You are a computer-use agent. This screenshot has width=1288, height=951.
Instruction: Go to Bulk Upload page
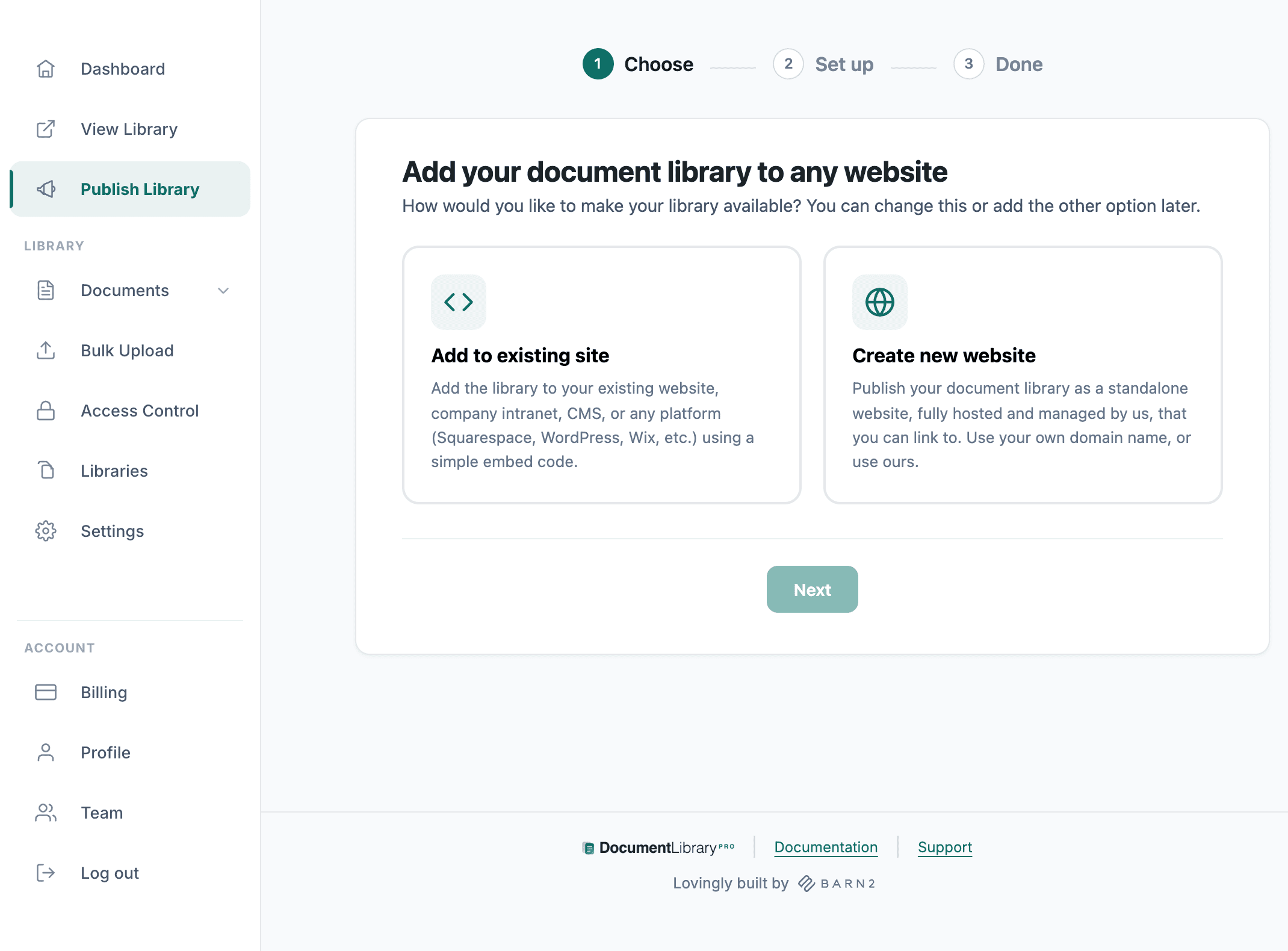tap(130, 350)
